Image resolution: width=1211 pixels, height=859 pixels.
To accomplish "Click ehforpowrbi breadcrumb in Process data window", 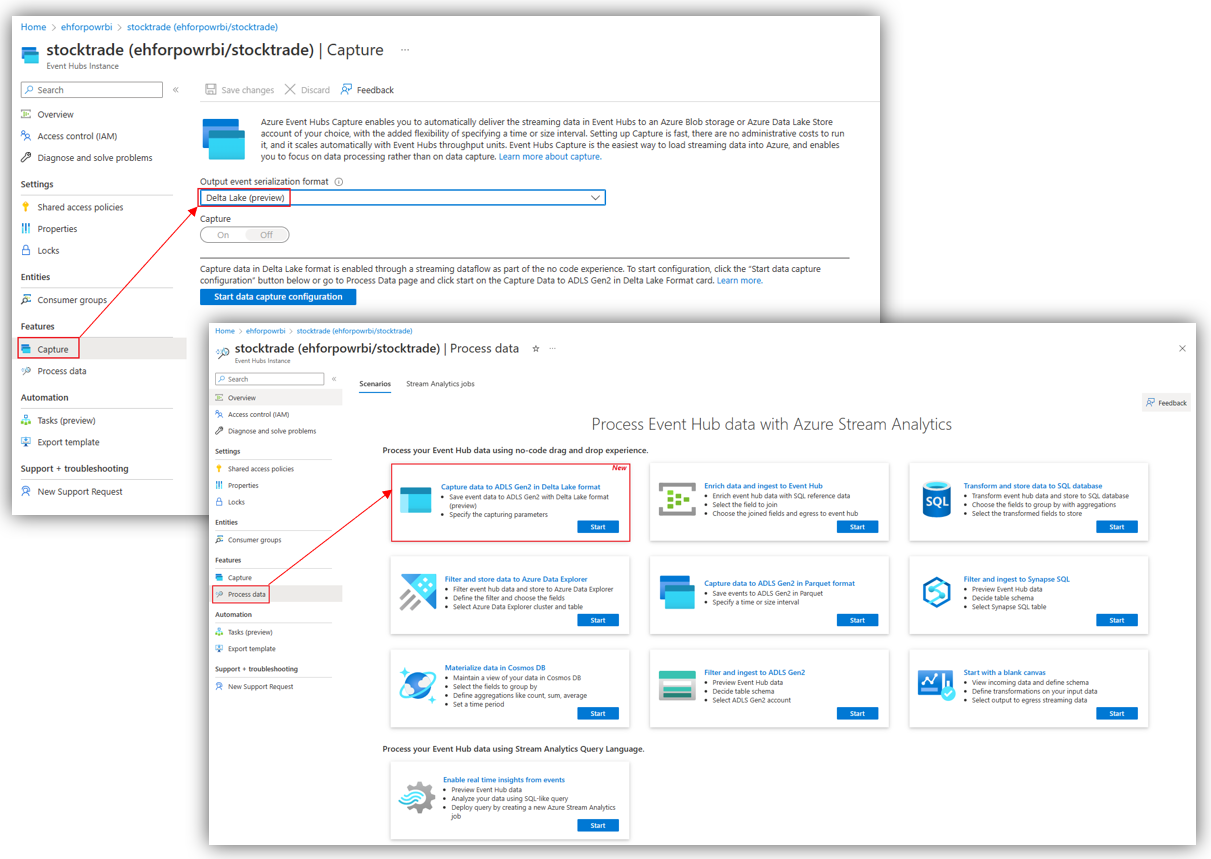I will [266, 331].
